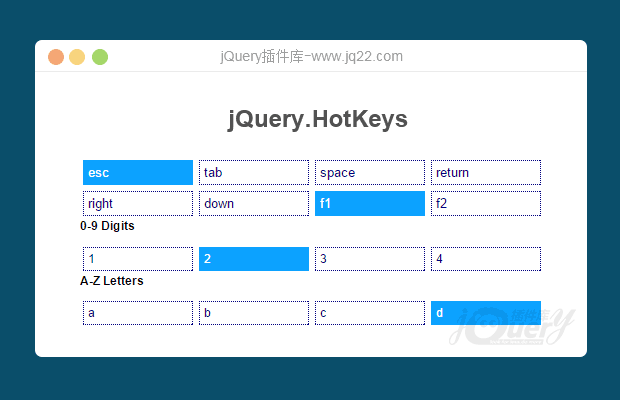Click the green window dot
620x400 pixels.
[x=100, y=57]
